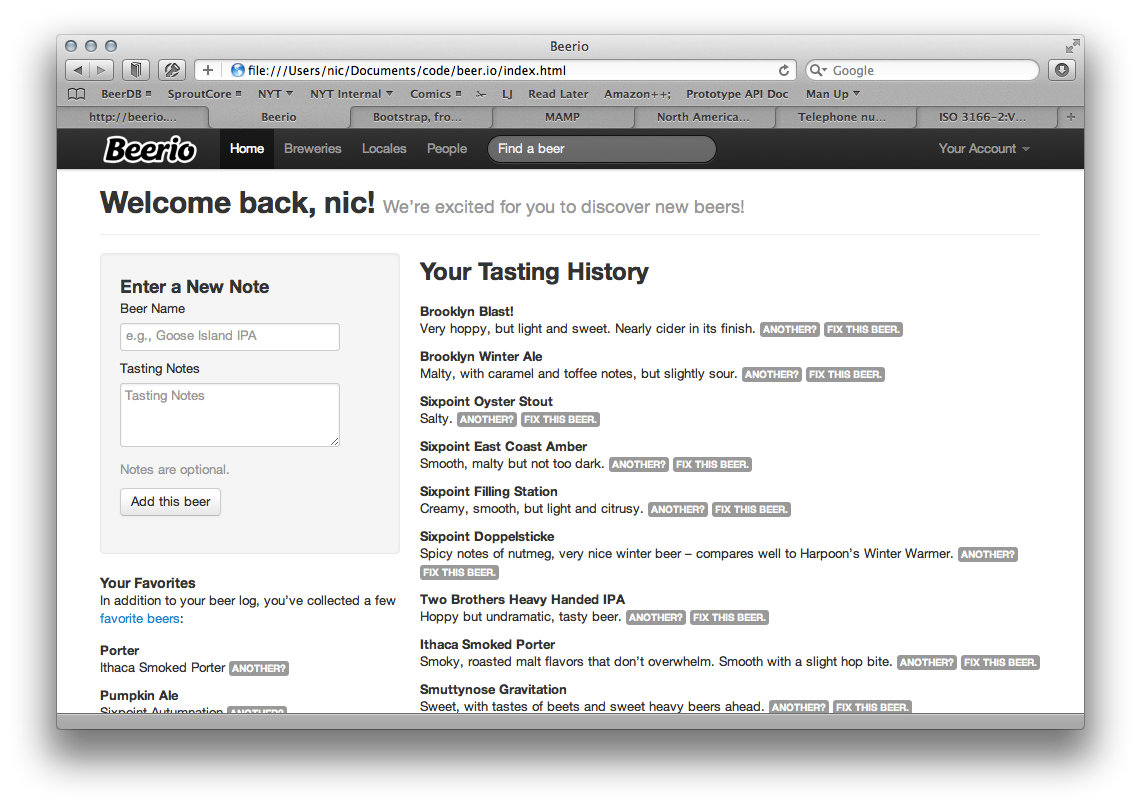
Task: Click ANOTHER? for Two Brothers Heavy Handed IPA
Action: click(656, 618)
